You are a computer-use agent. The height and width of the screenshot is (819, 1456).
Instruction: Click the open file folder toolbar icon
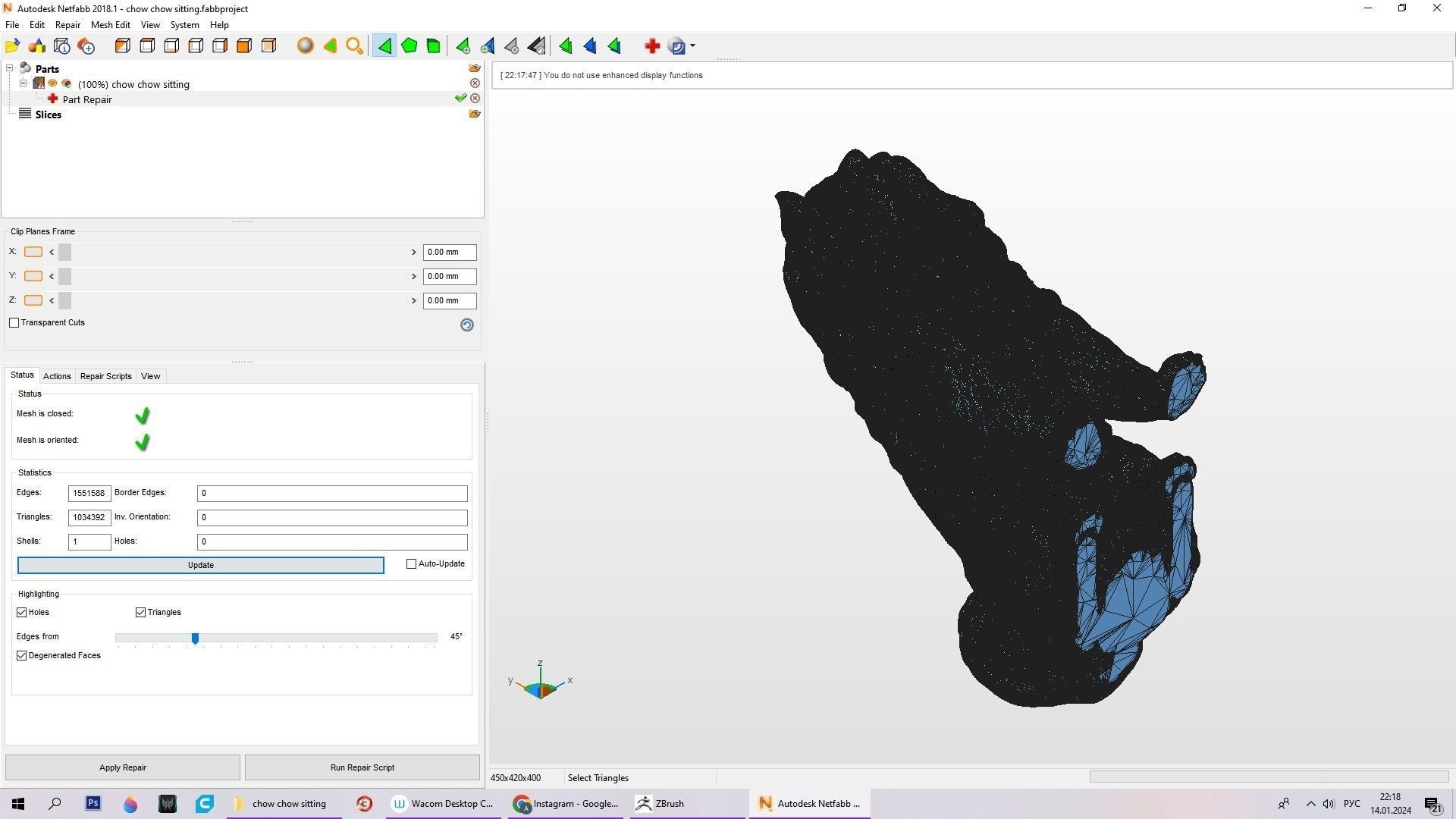[12, 46]
